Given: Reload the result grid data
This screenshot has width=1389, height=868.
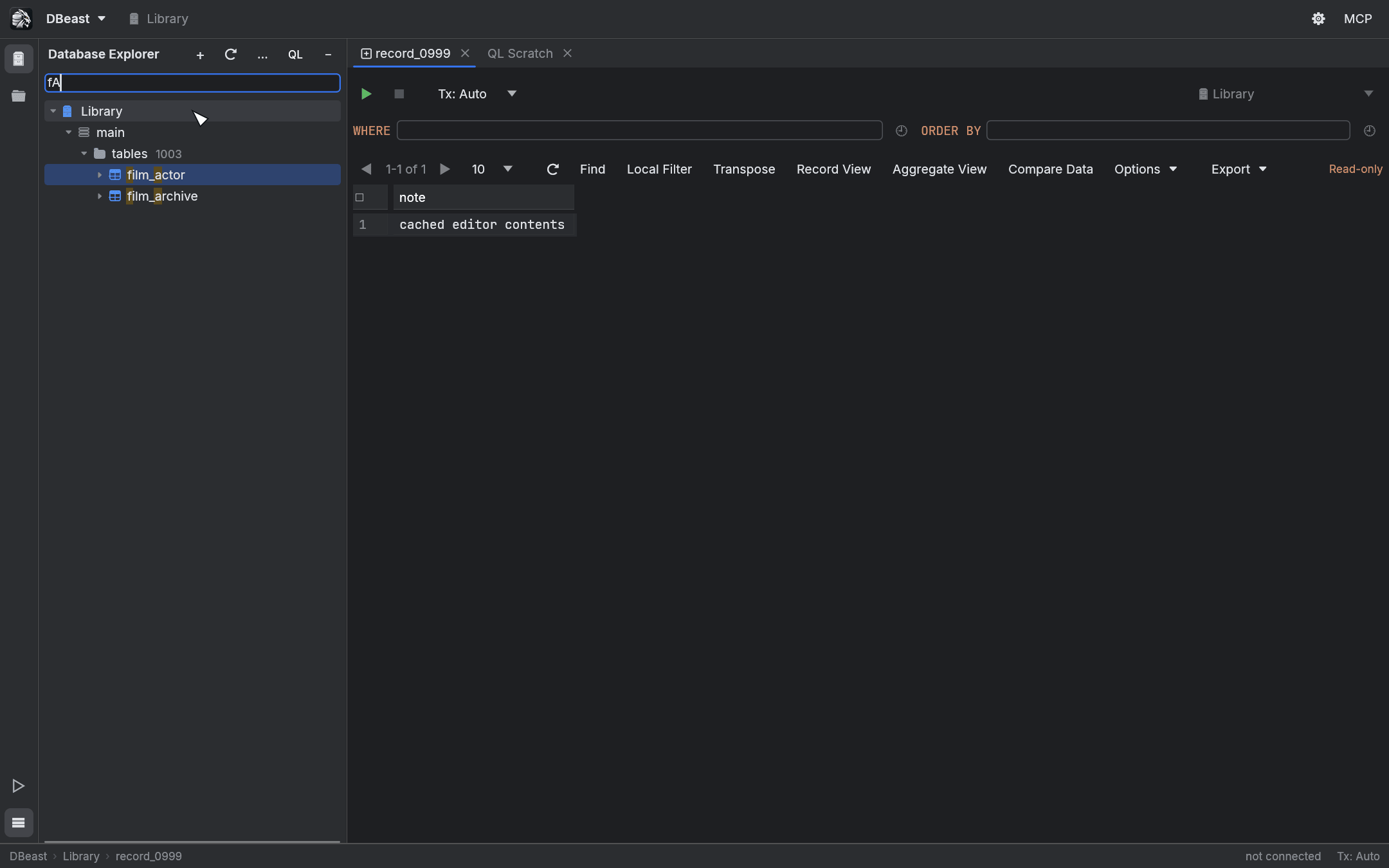Looking at the screenshot, I should (552, 169).
